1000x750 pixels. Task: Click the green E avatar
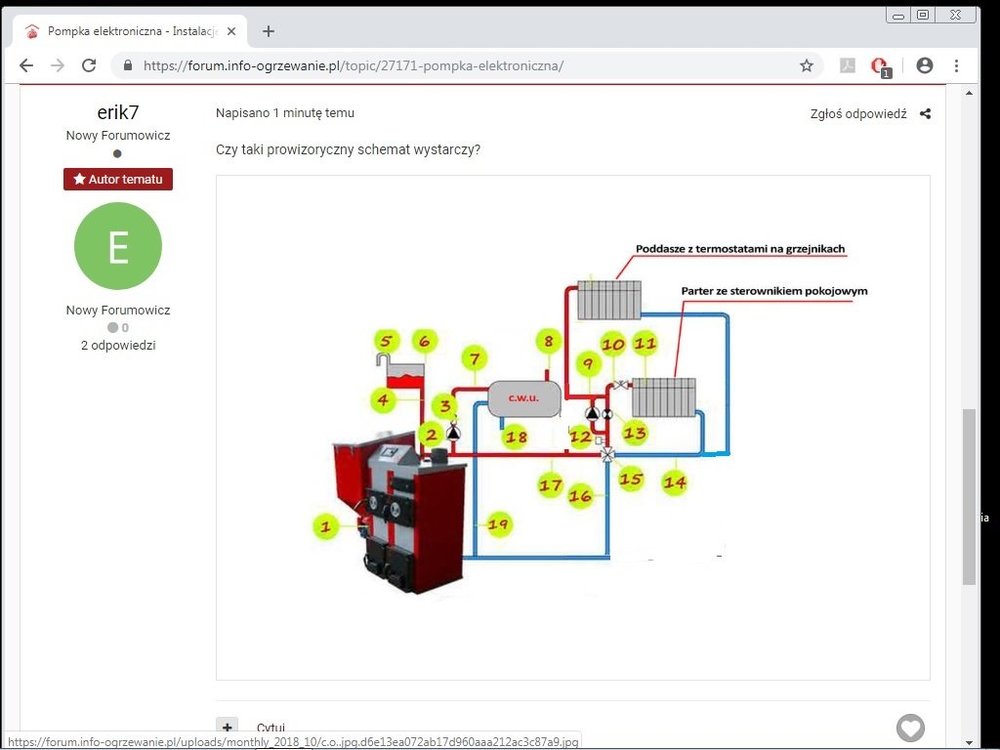pos(118,246)
